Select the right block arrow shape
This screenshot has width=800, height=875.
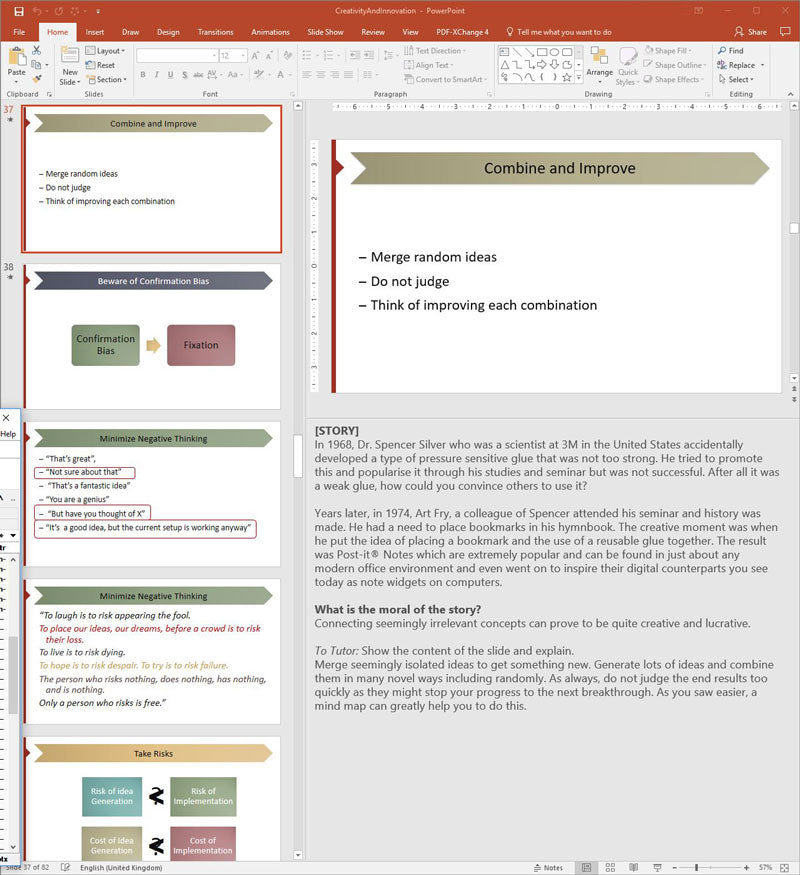542,65
